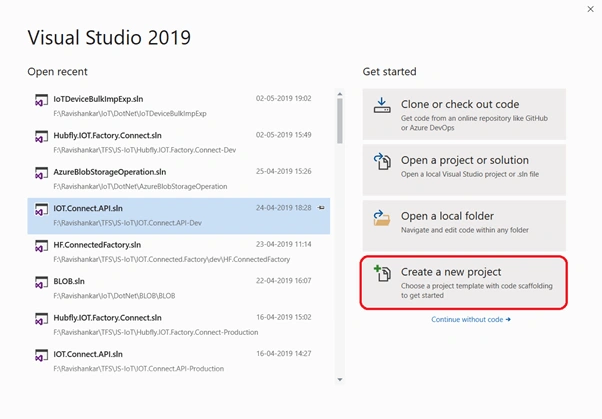Click path ending Hubfly.IOT.Factory.Connect-Production
Viewport: 602px width, 419px height.
pyautogui.click(x=155, y=333)
